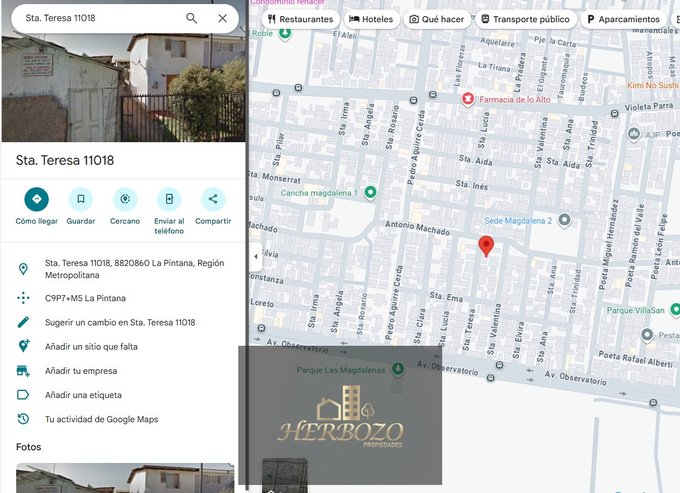This screenshot has width=680, height=493.
Task: Select the Qué hacer filter chip
Action: tap(437, 19)
